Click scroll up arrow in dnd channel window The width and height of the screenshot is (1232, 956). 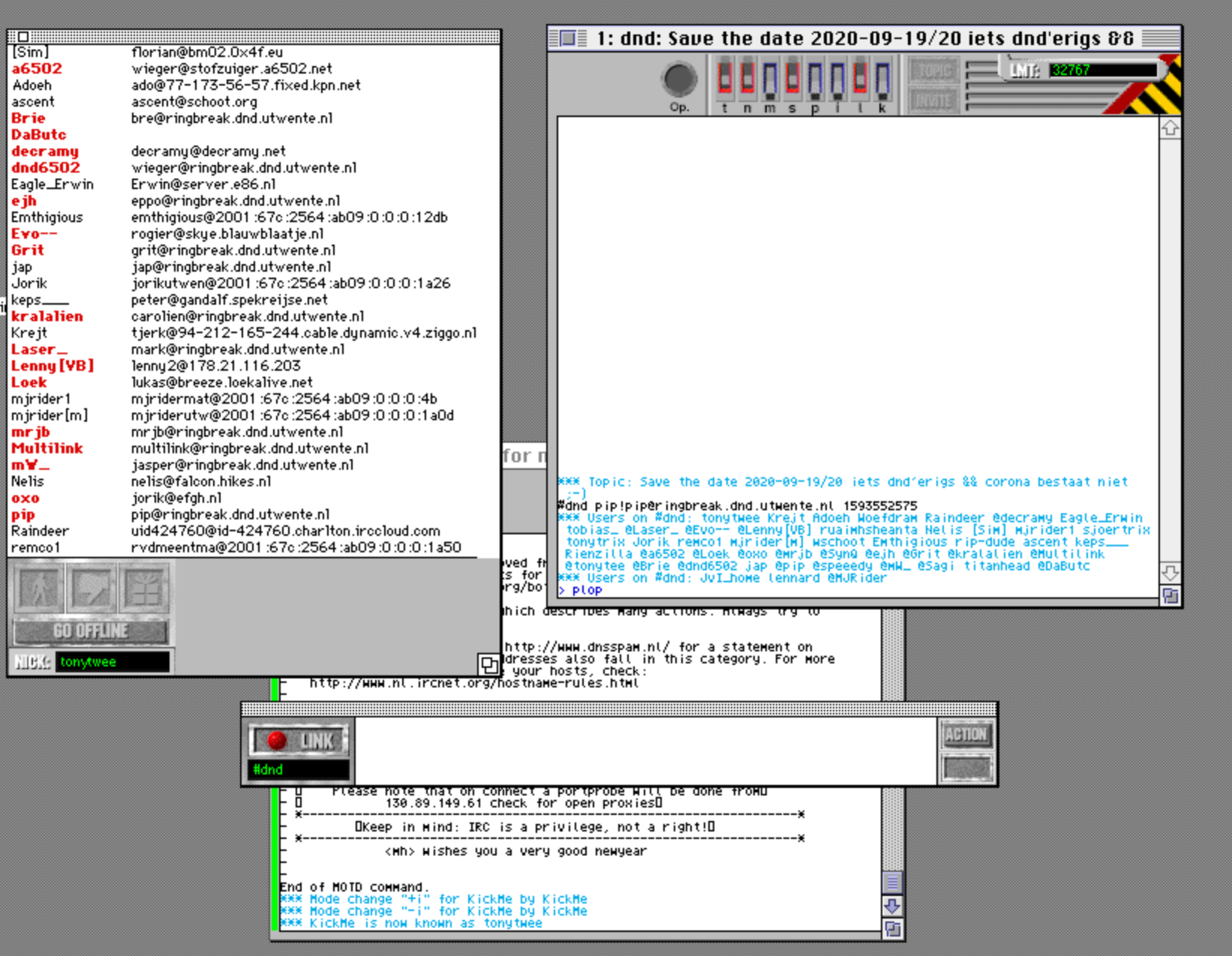(1170, 129)
